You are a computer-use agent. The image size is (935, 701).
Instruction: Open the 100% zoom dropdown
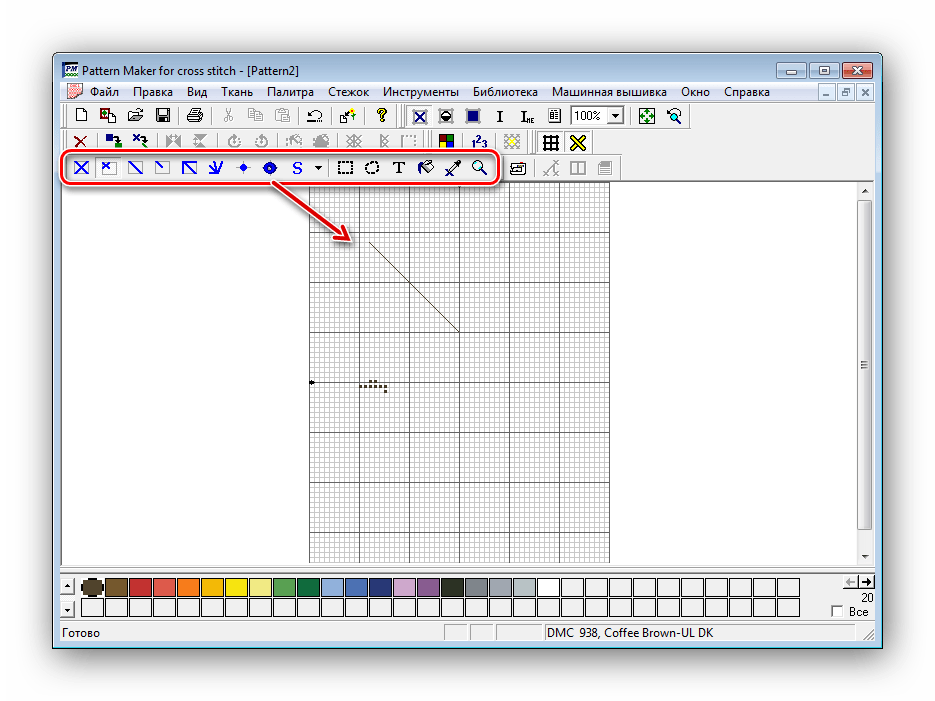pos(615,116)
